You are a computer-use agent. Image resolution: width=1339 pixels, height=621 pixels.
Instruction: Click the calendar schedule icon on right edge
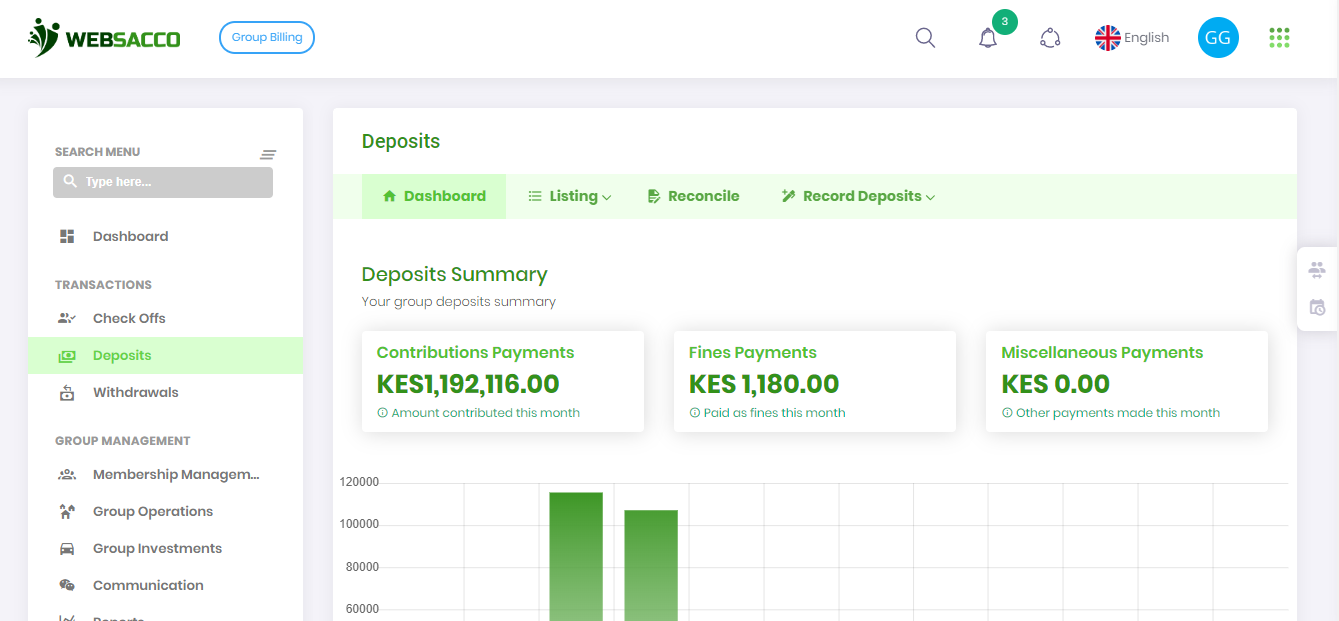click(x=1316, y=306)
